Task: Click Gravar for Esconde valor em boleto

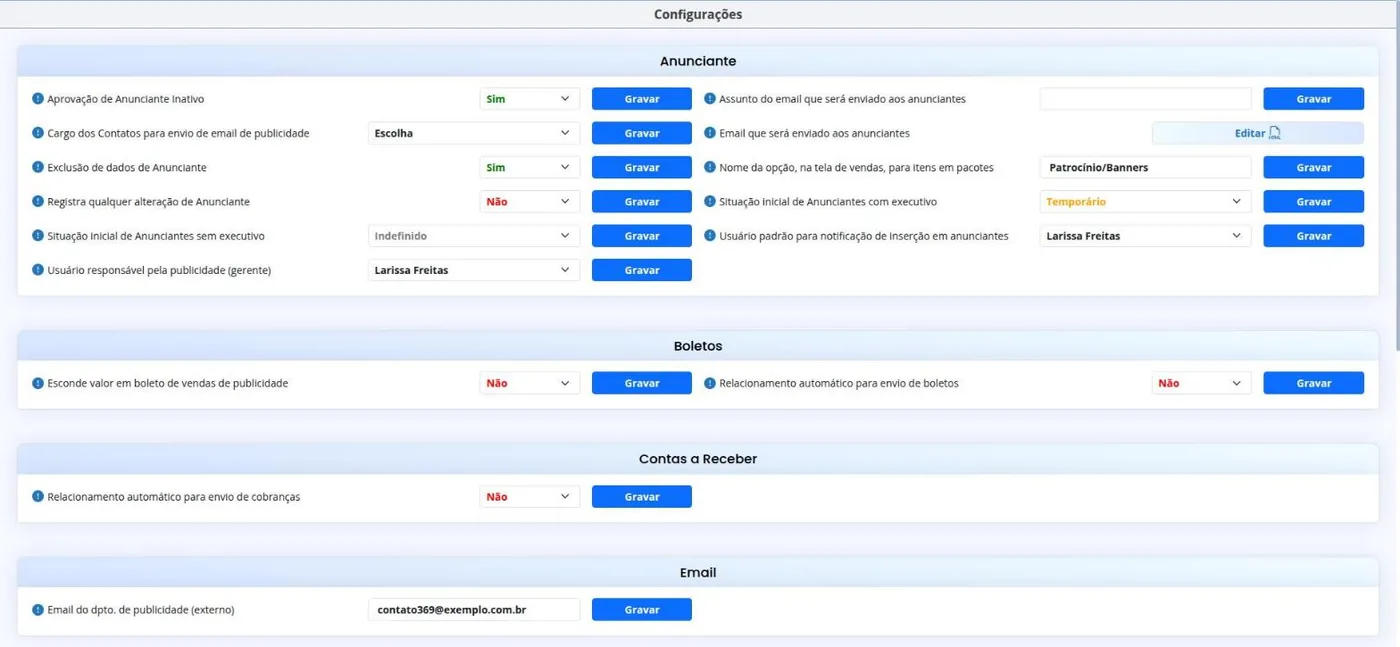Action: click(642, 383)
